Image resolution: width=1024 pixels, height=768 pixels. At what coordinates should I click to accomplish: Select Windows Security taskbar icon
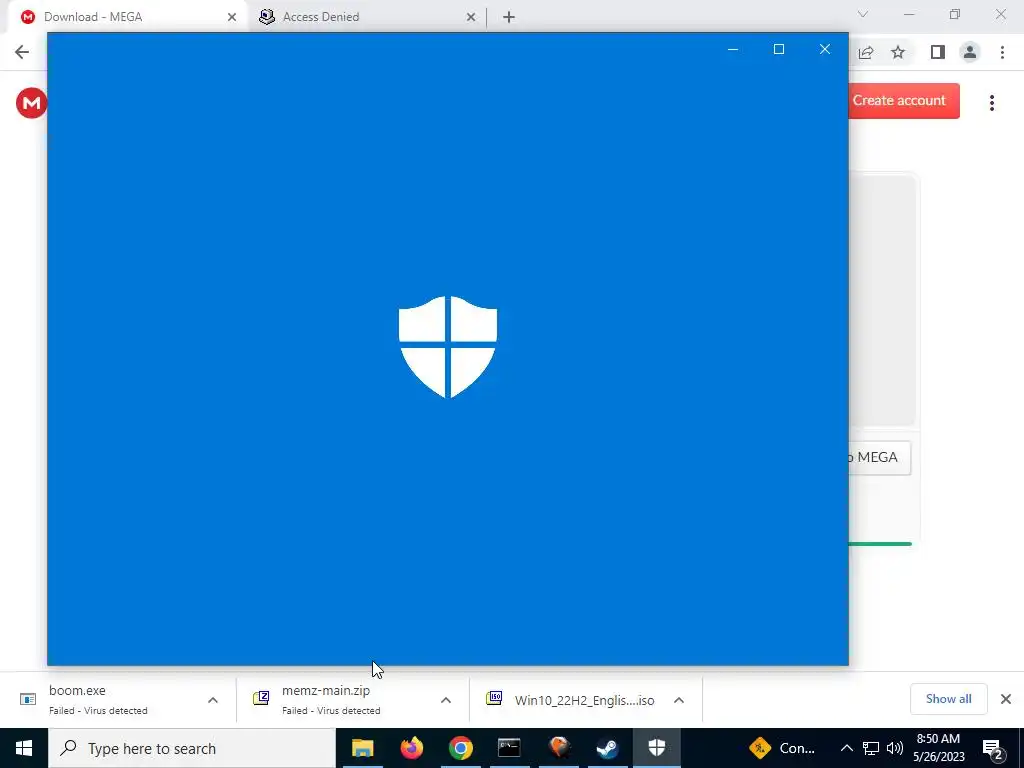[x=656, y=748]
